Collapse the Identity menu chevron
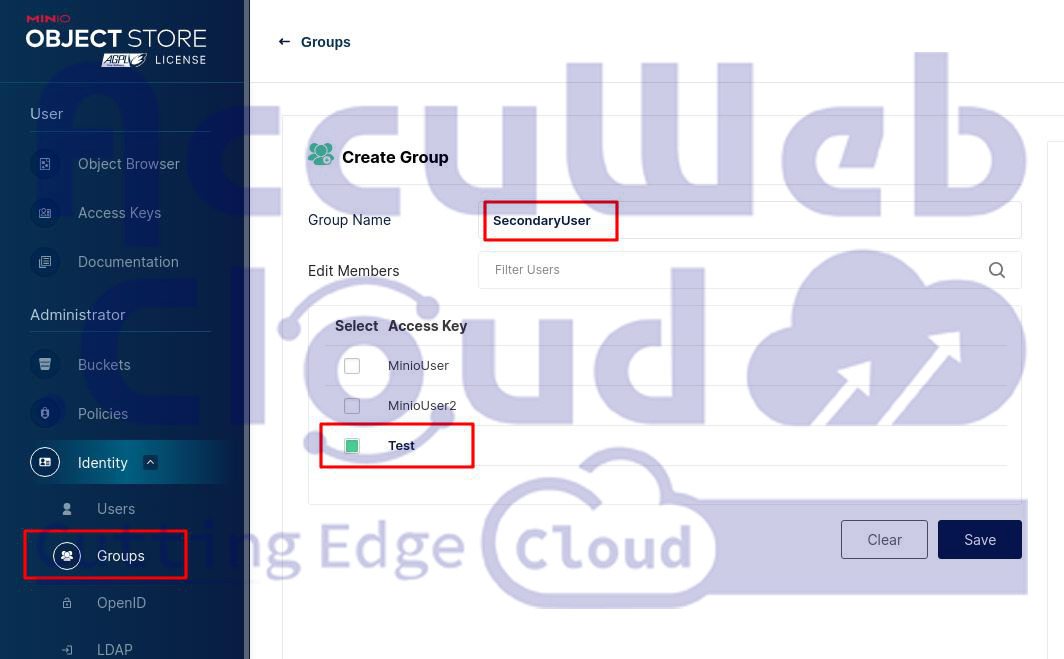Image resolution: width=1064 pixels, height=659 pixels. [x=150, y=462]
